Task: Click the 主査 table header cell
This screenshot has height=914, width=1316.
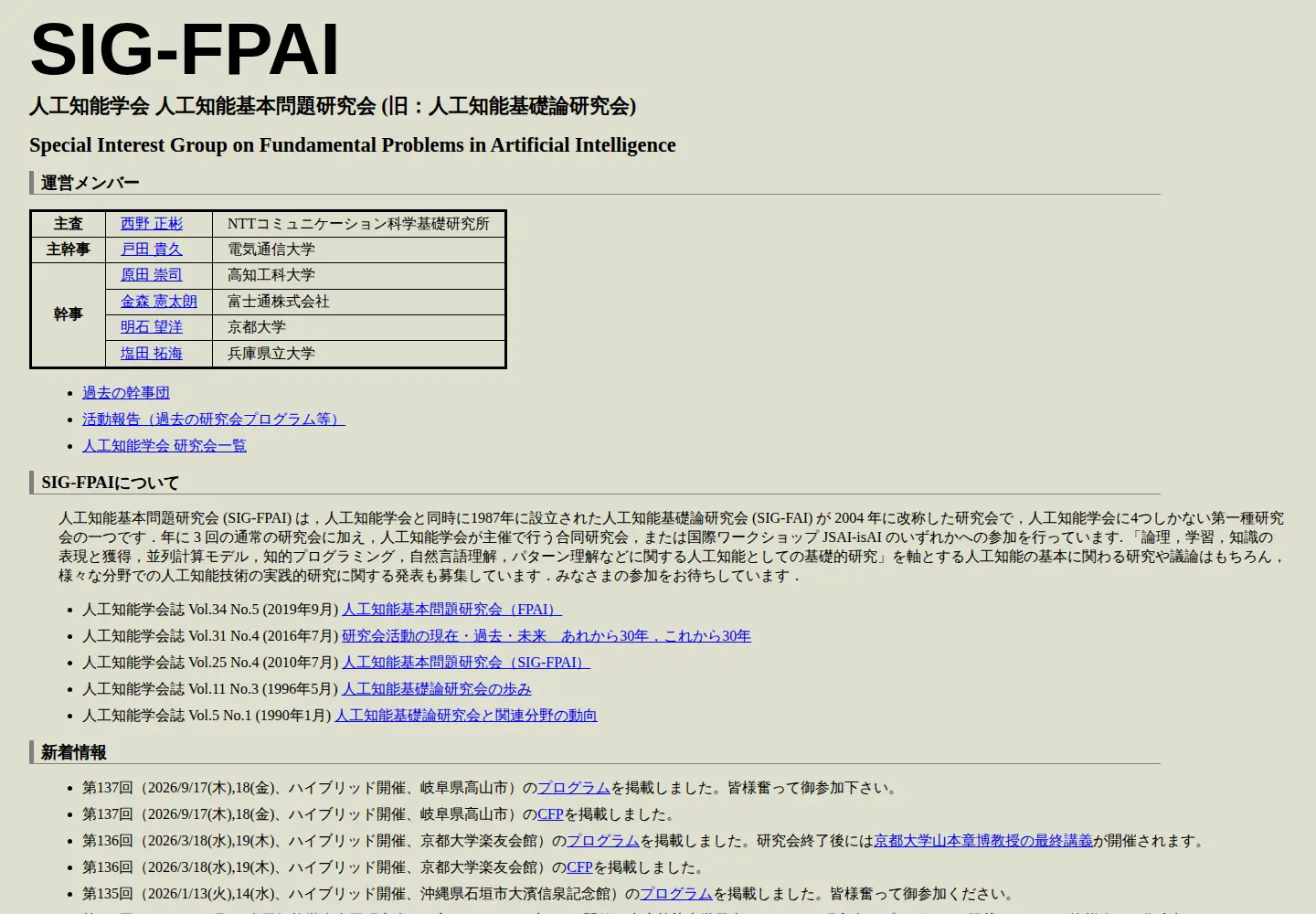Action: (x=69, y=224)
